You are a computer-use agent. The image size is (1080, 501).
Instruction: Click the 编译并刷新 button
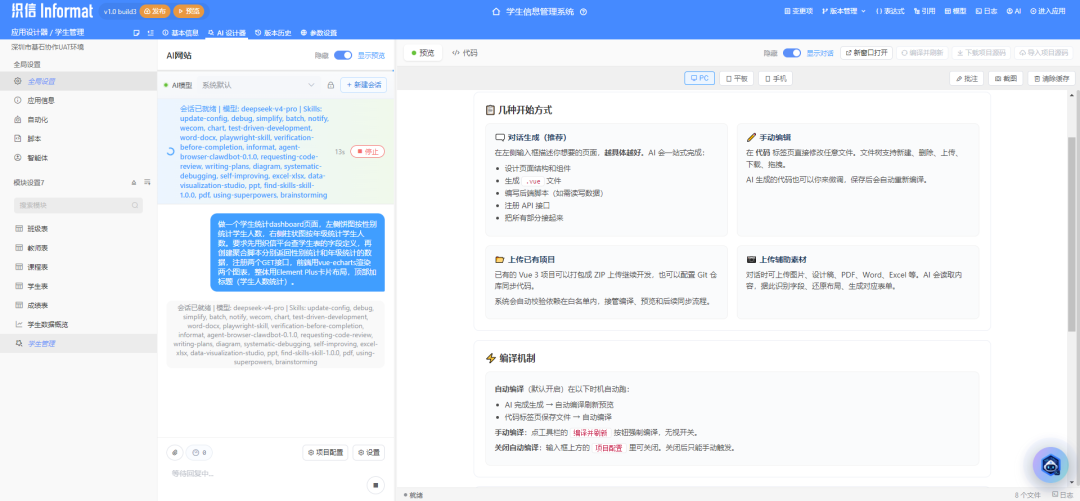coord(922,53)
